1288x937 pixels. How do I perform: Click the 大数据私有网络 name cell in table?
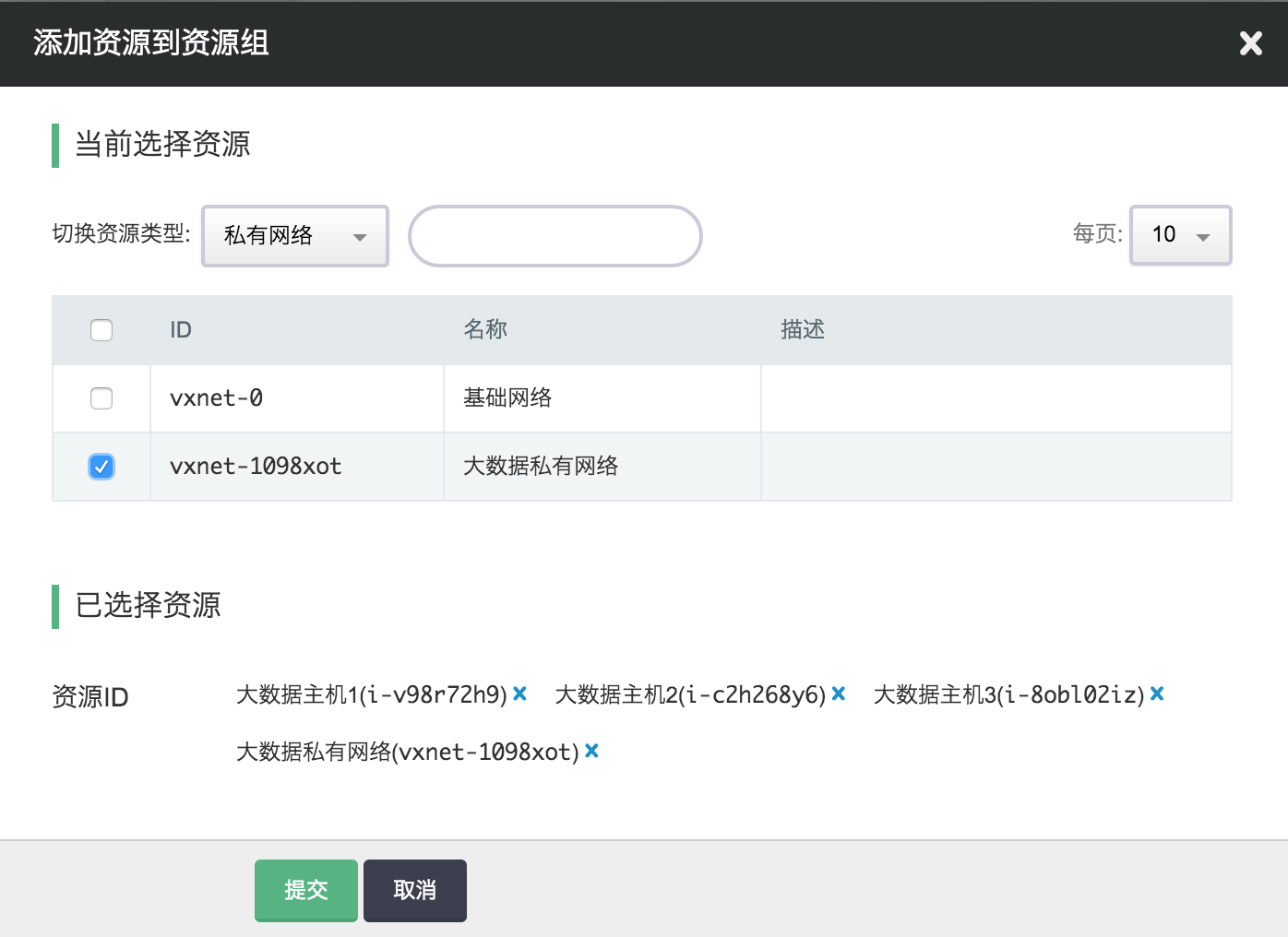(x=541, y=467)
